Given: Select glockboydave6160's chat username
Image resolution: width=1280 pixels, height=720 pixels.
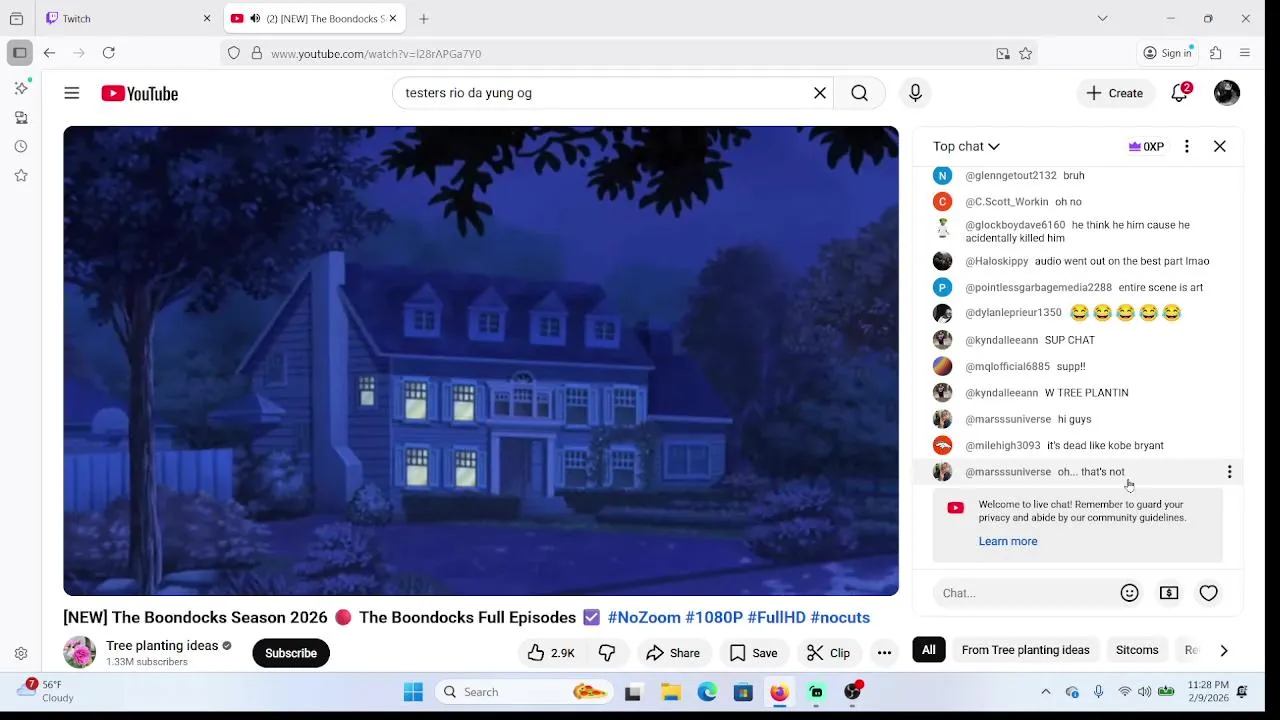Looking at the screenshot, I should tap(1015, 225).
